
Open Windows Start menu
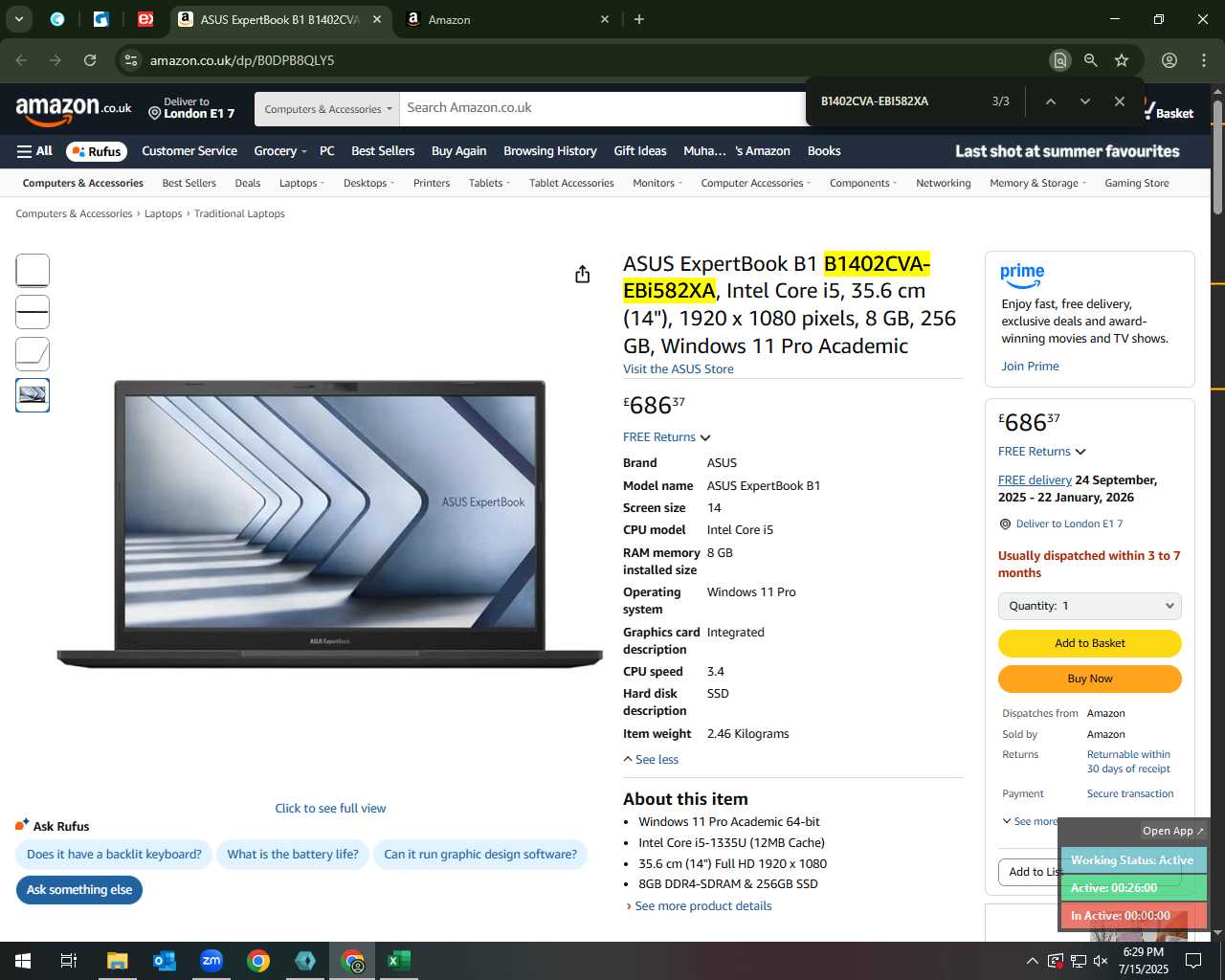22,961
